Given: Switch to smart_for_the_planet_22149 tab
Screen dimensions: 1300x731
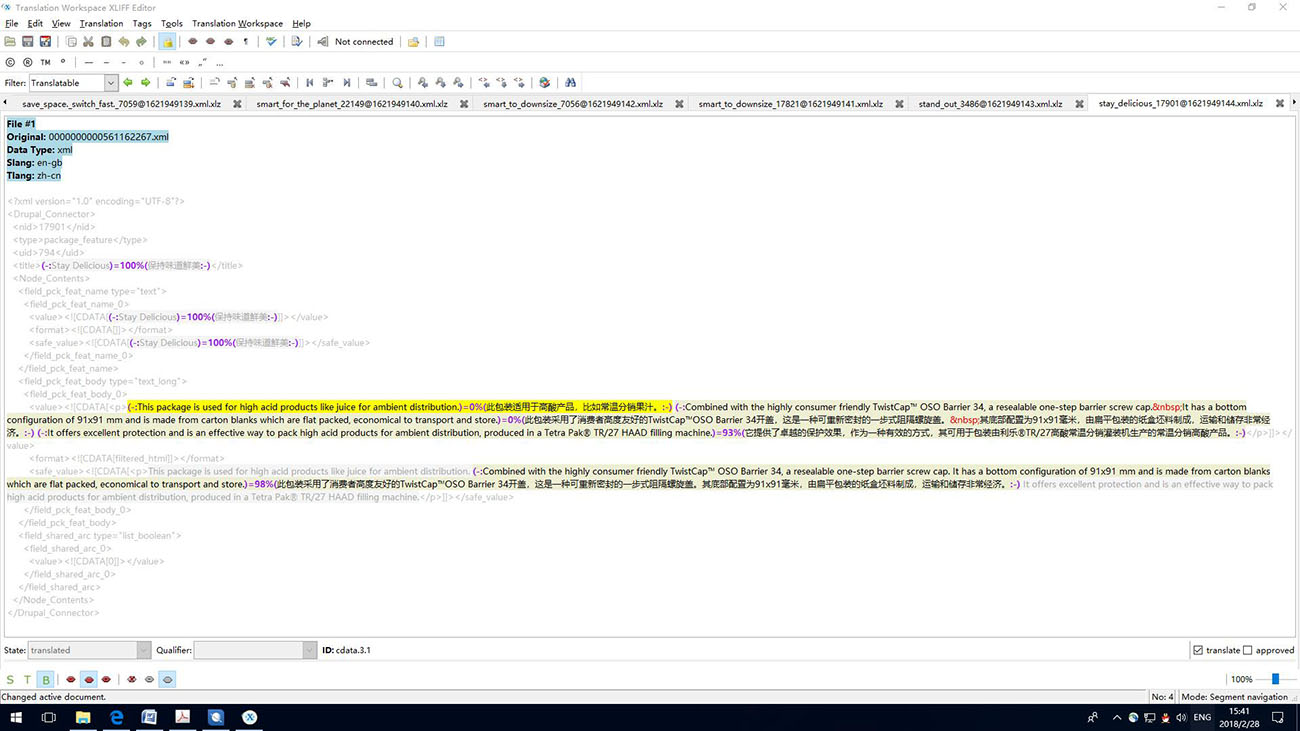Looking at the screenshot, I should pos(352,104).
